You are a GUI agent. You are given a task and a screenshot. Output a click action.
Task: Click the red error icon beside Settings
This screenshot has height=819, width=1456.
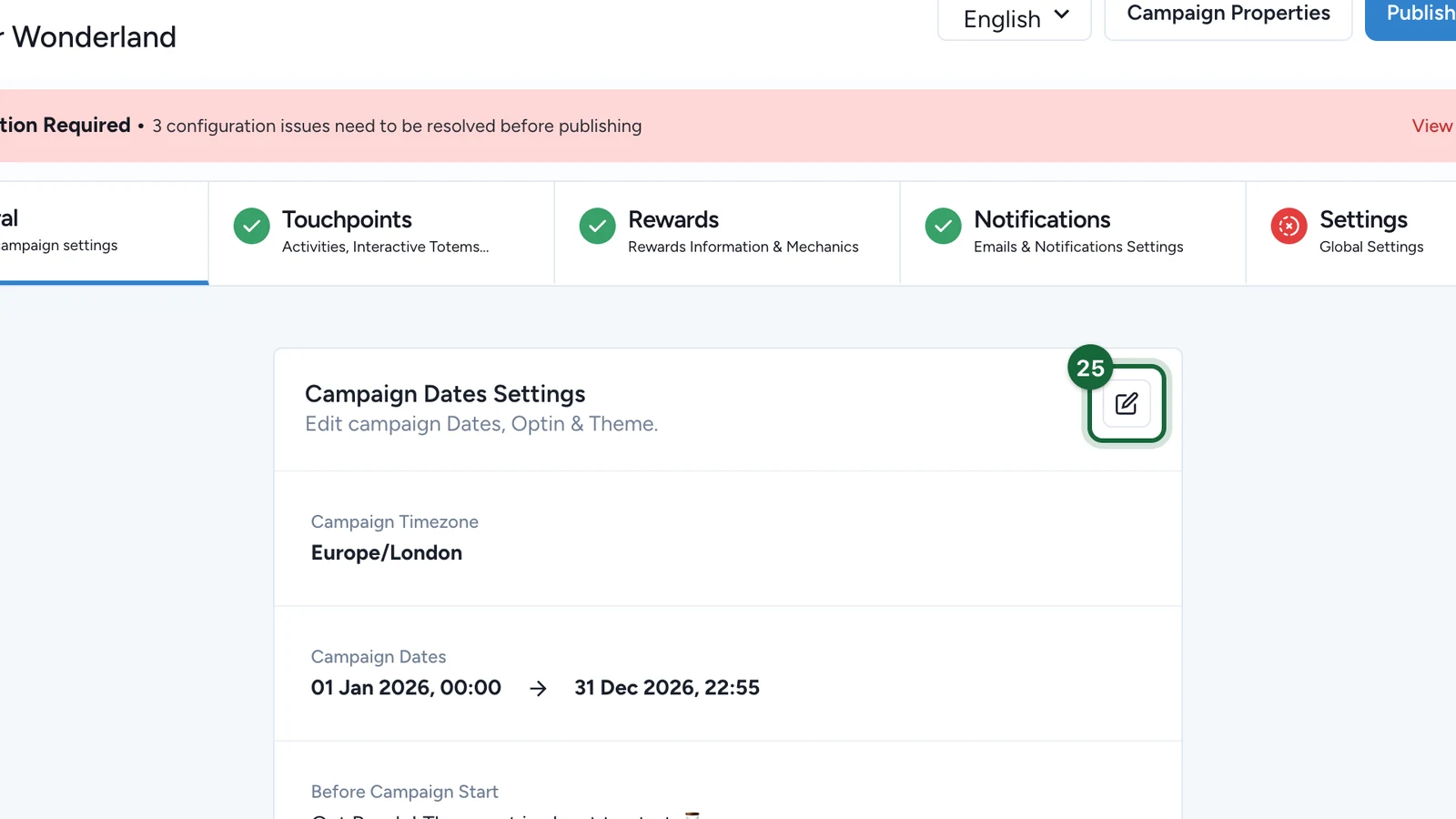[1289, 227]
